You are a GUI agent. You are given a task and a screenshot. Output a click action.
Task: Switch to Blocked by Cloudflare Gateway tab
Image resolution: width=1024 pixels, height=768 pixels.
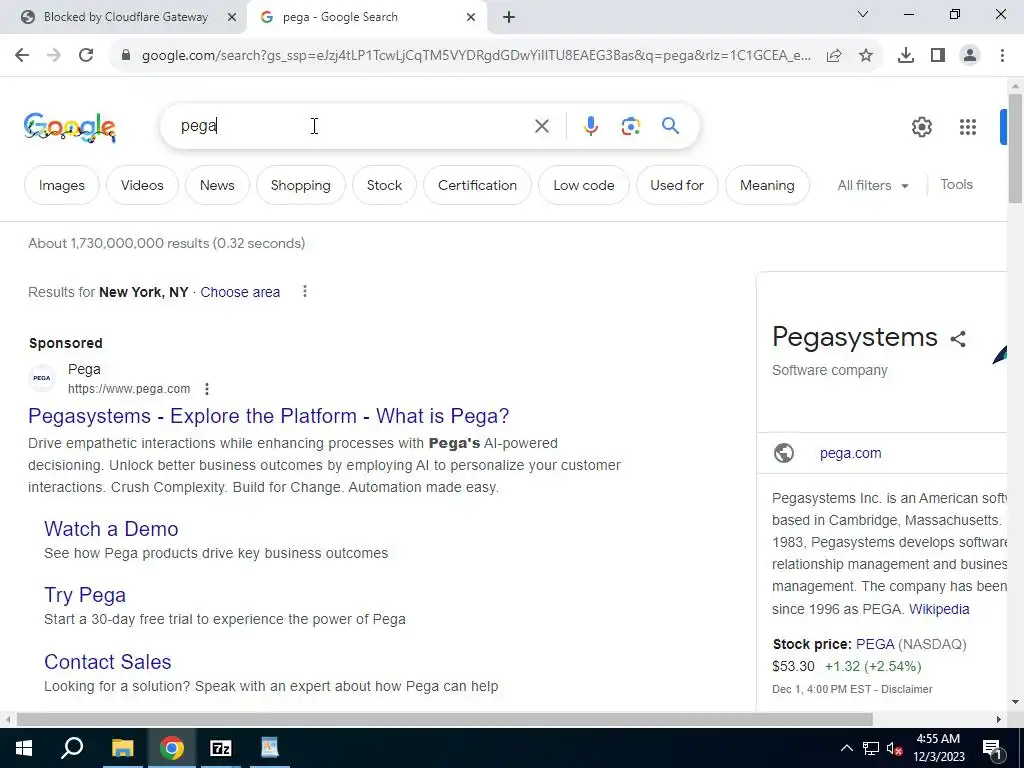[x=125, y=18]
